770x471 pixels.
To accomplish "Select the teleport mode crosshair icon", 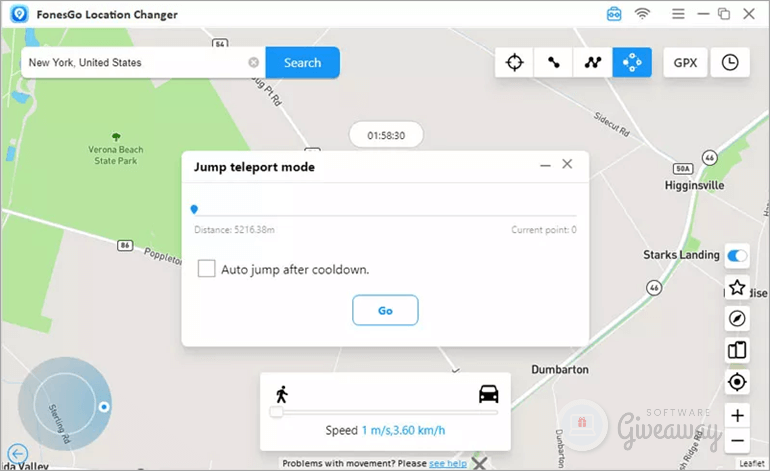I will point(514,62).
